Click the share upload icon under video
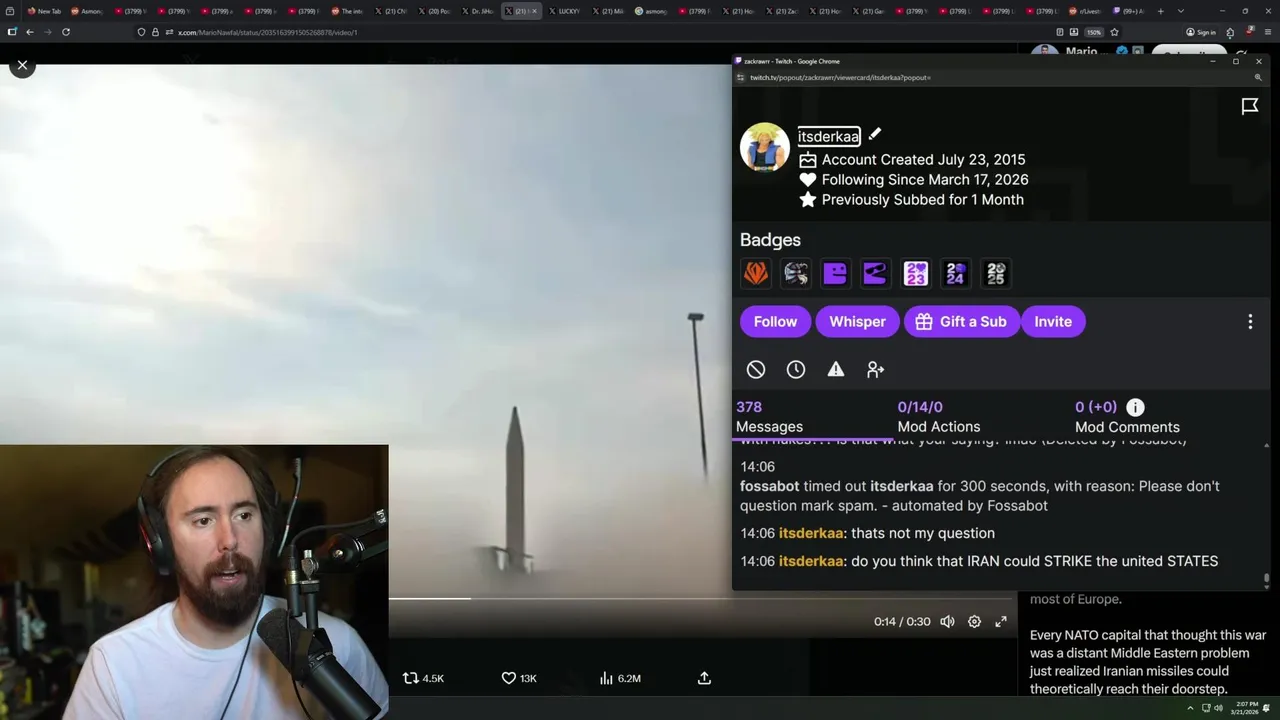This screenshot has width=1280, height=720. pyautogui.click(x=704, y=678)
